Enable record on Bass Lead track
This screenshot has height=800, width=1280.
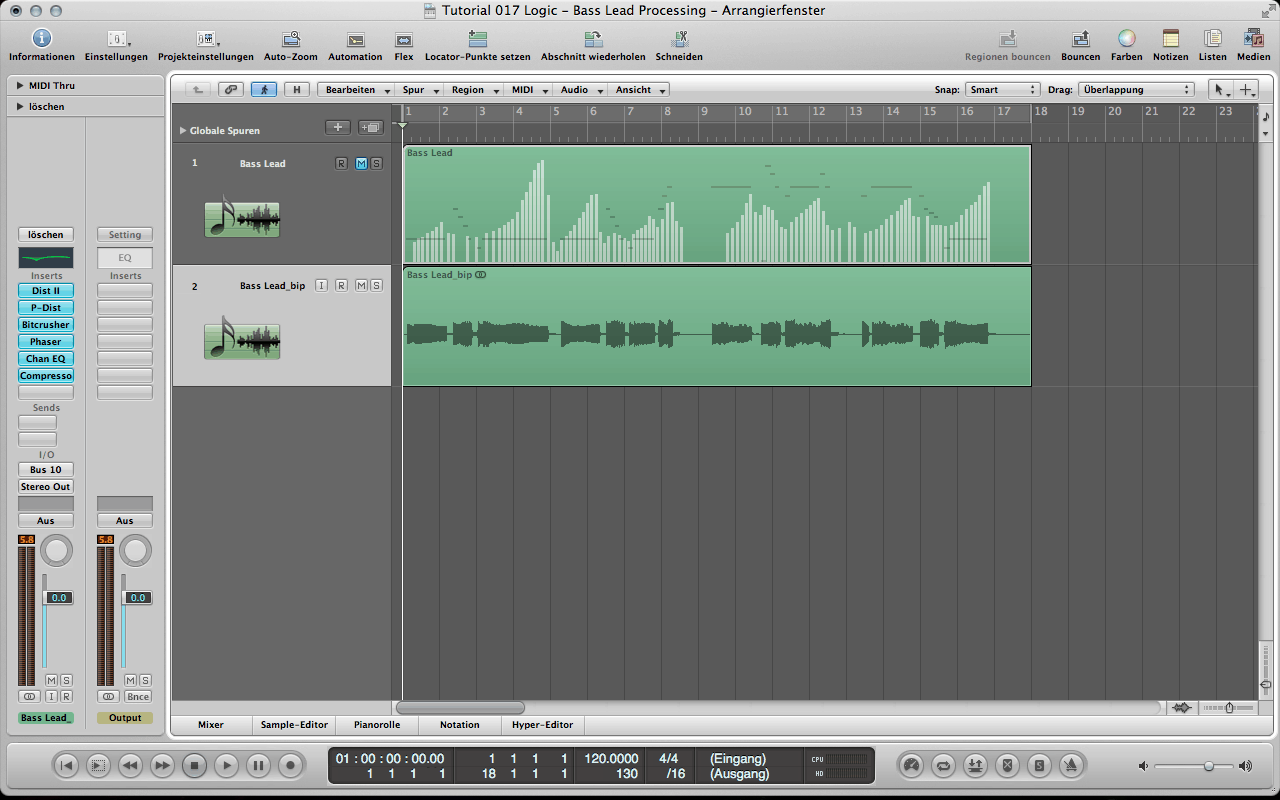pos(341,164)
